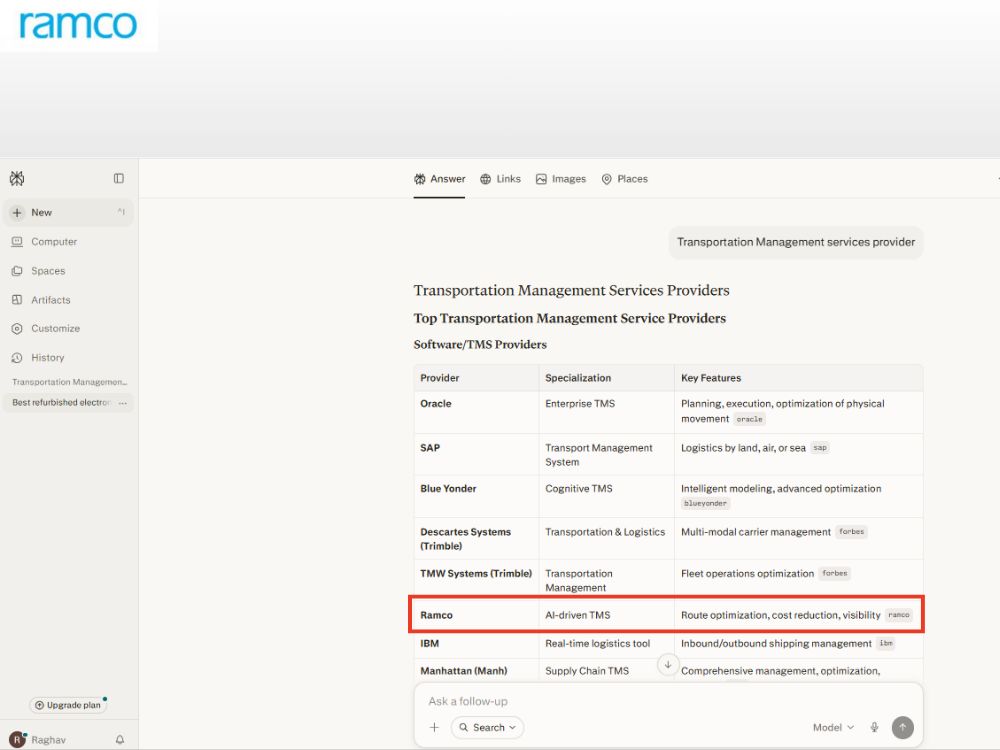This screenshot has height=750, width=1000.
Task: Open the notifications bell icon
Action: pos(120,740)
